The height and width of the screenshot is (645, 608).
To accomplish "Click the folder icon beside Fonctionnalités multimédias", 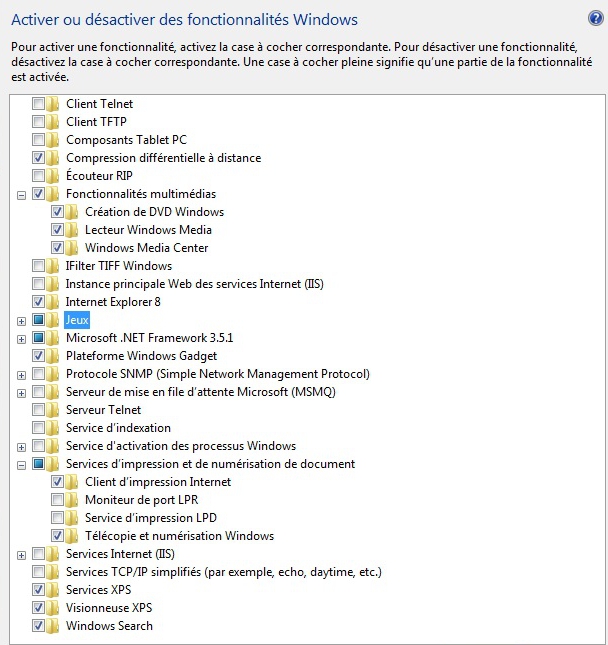I will (x=53, y=194).
